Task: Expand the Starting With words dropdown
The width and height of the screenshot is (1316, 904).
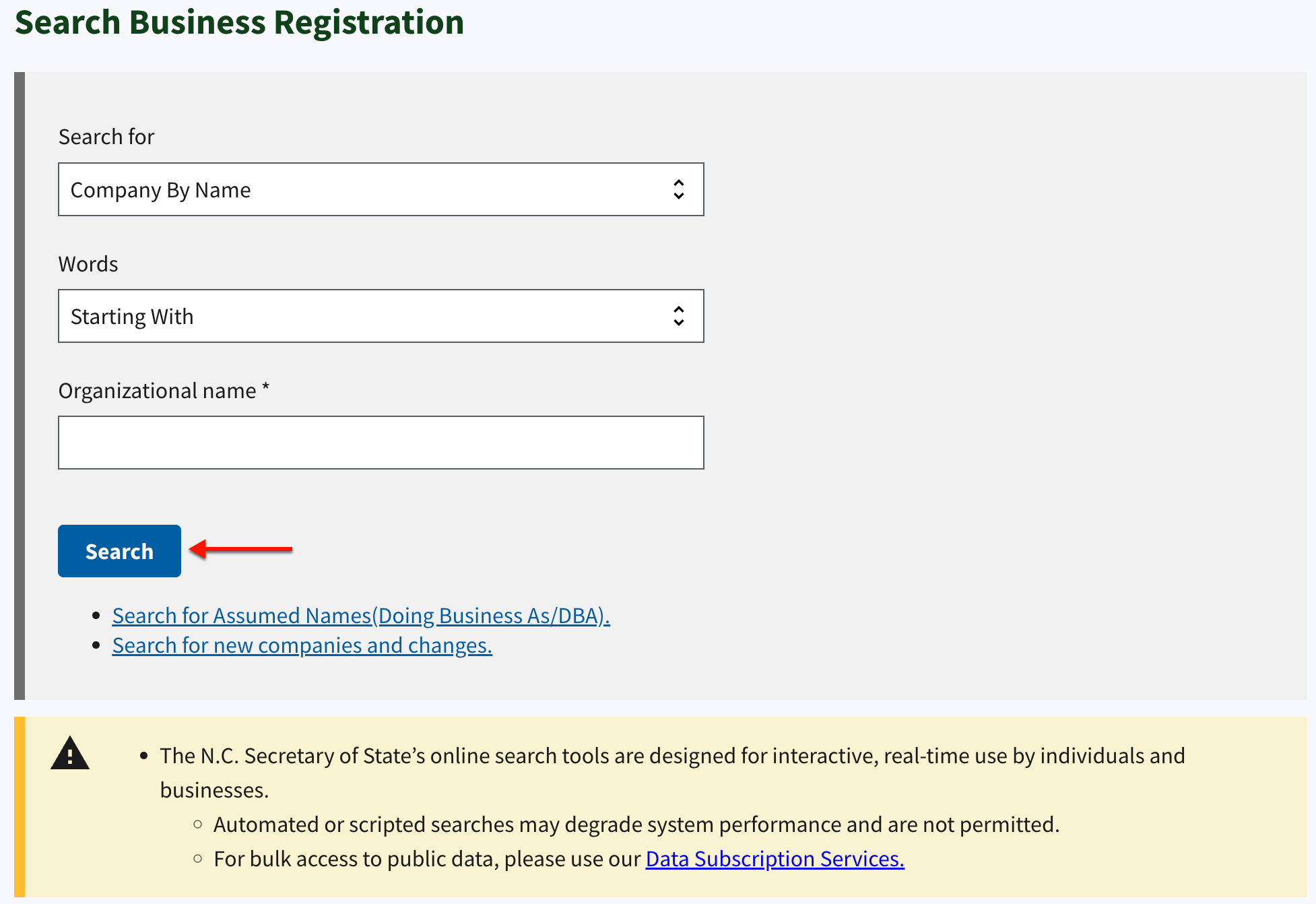Action: pos(381,316)
